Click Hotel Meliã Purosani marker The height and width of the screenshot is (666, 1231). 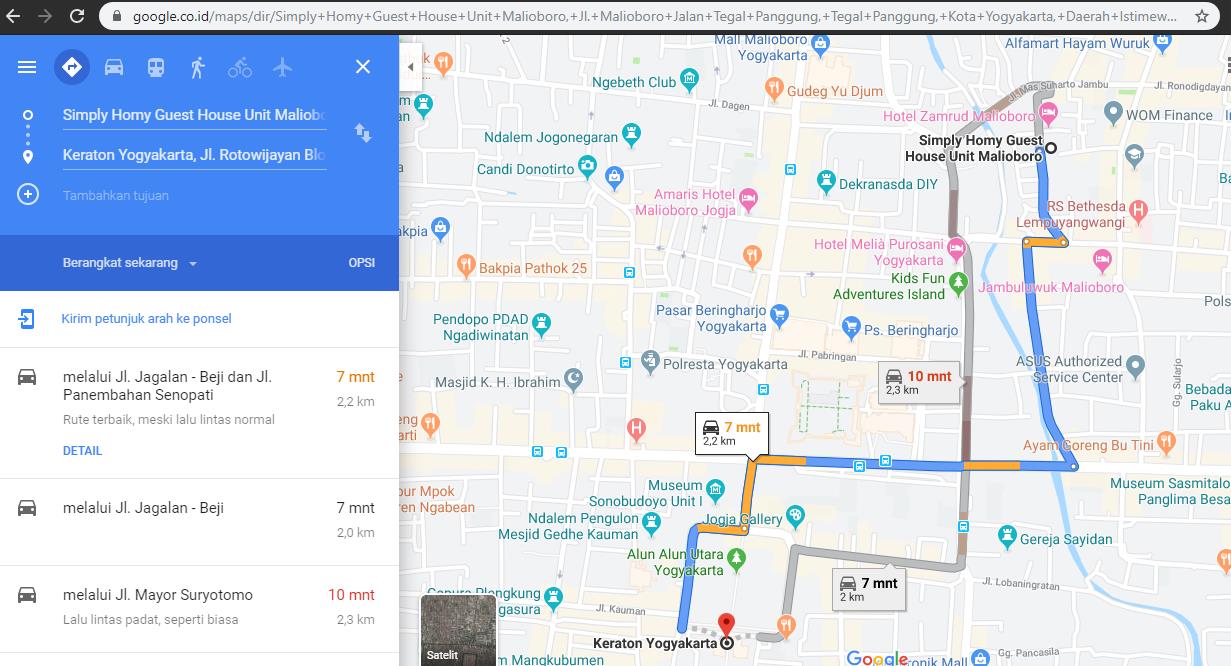pyautogui.click(x=956, y=247)
